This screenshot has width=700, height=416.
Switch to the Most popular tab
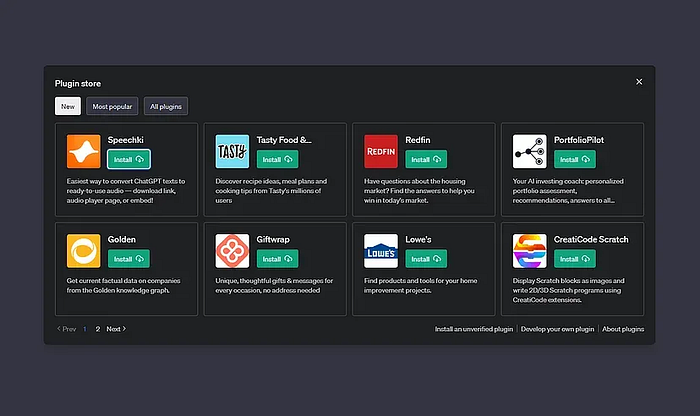(x=112, y=106)
